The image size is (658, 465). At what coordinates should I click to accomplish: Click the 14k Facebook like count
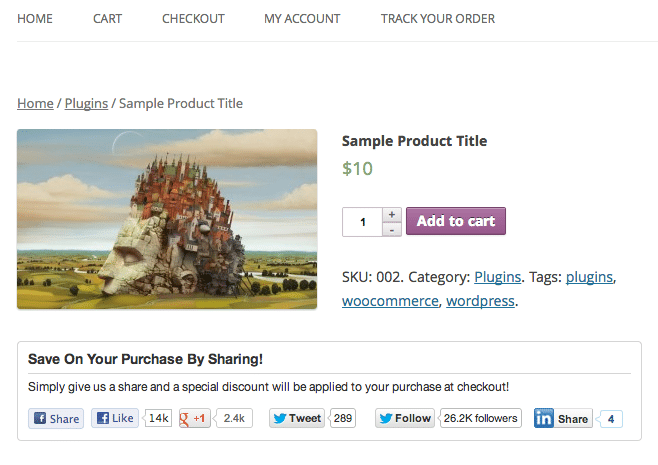point(158,418)
